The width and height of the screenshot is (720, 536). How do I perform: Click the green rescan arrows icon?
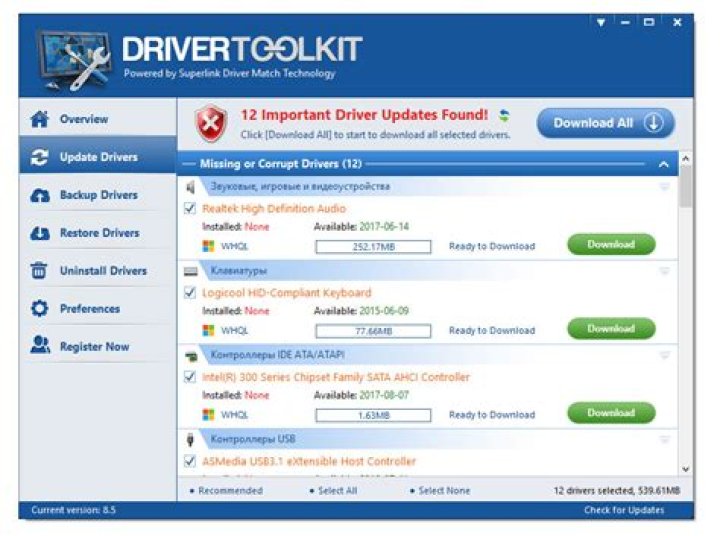[504, 115]
